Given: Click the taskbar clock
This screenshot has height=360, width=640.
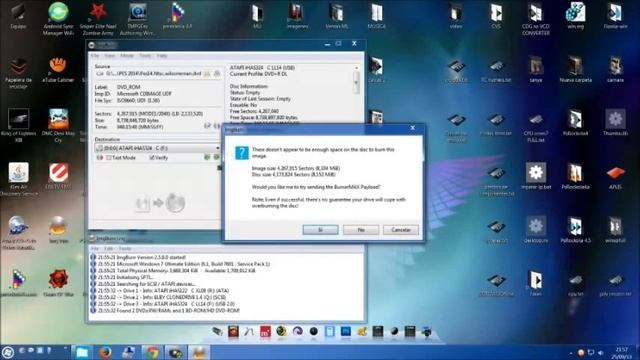Looking at the screenshot, I should pyautogui.click(x=621, y=353).
